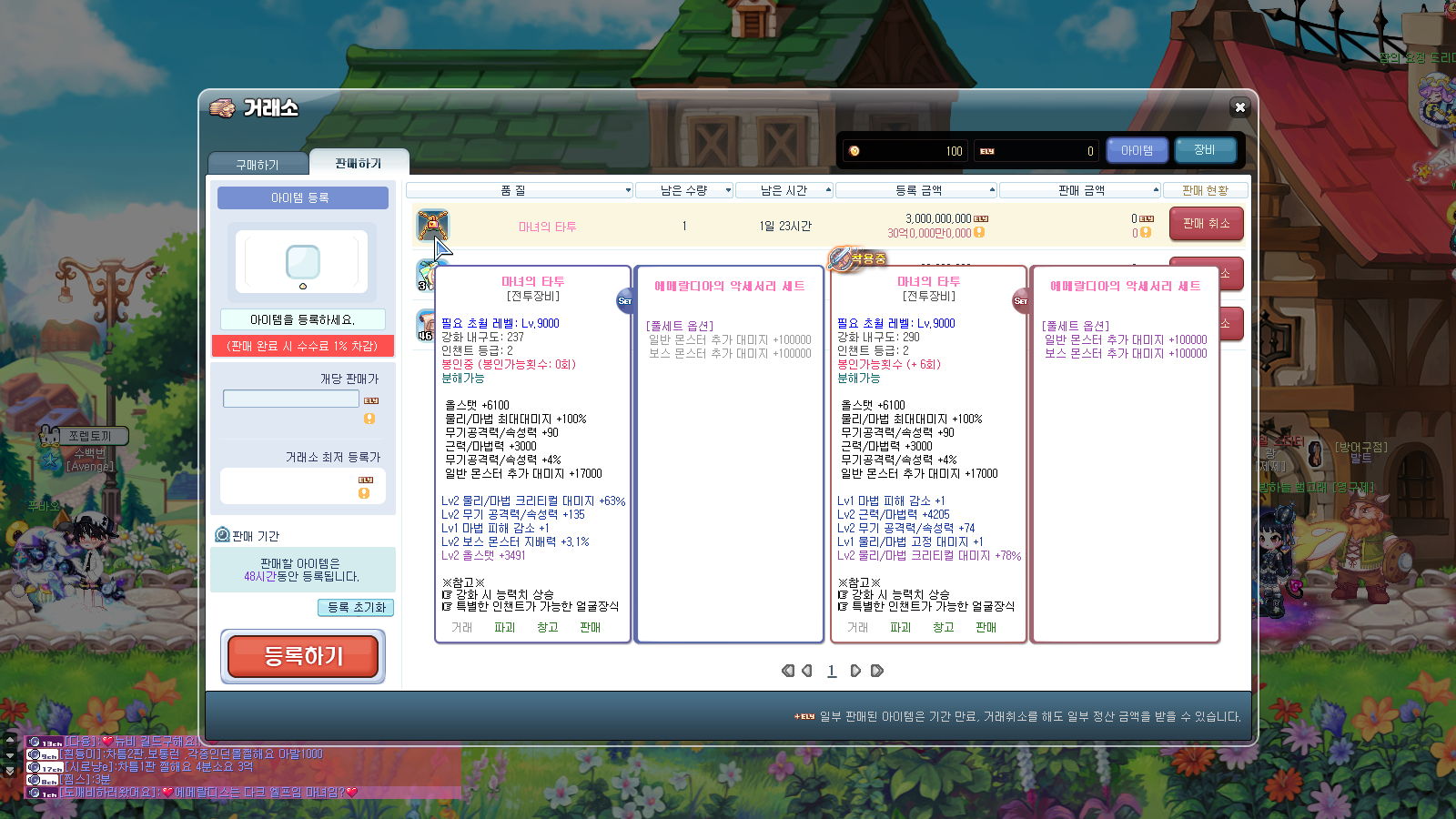Image resolution: width=1456 pixels, height=819 pixels.
Task: Click the chat scroll-up arrow
Action: point(10,741)
